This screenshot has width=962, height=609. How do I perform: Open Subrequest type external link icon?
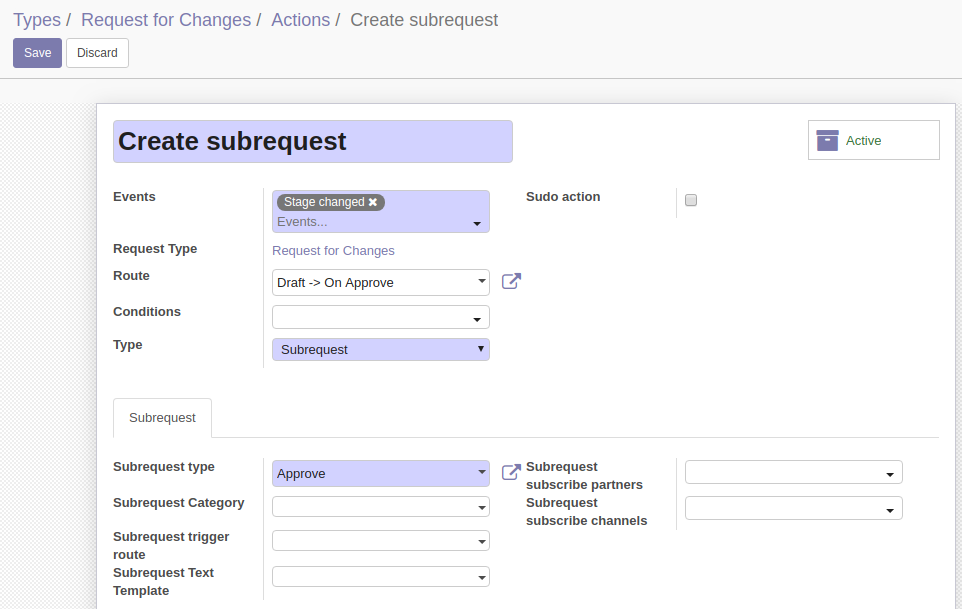click(511, 472)
